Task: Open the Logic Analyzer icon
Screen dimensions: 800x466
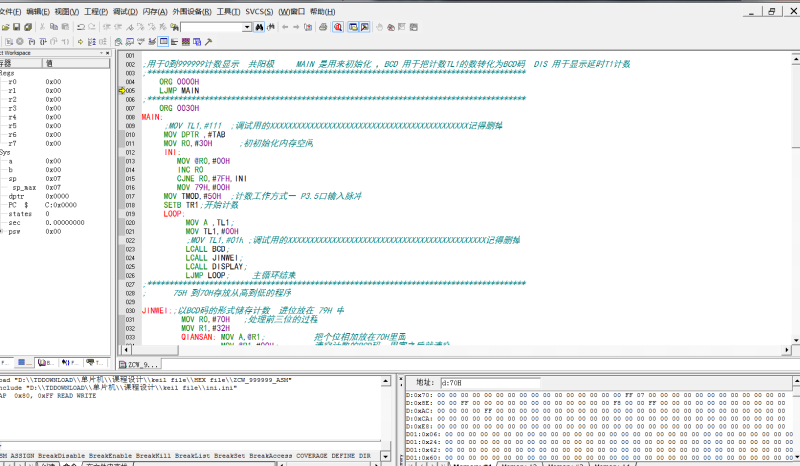Action: coord(186,42)
